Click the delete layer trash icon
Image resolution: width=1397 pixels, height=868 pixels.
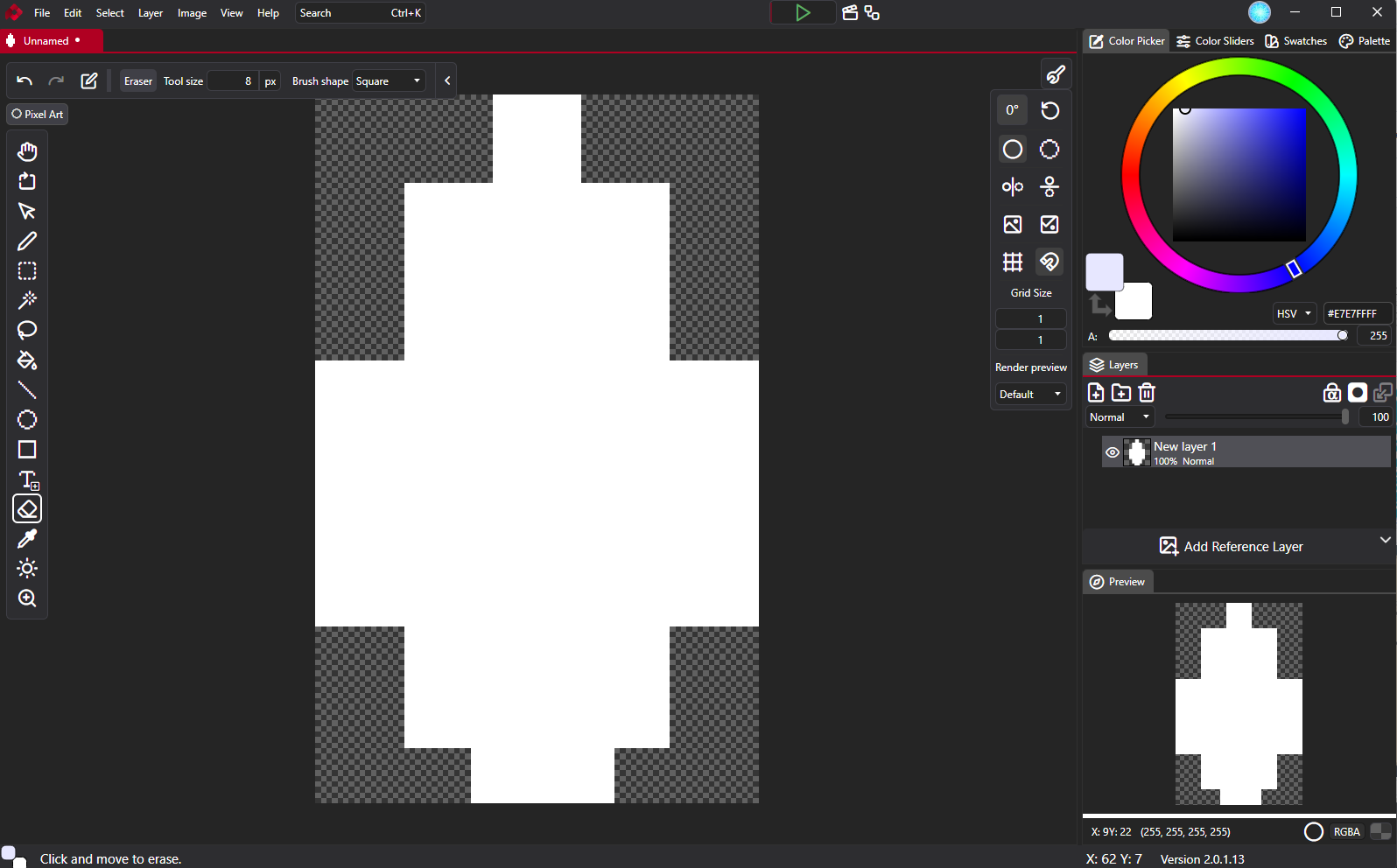coord(1147,393)
